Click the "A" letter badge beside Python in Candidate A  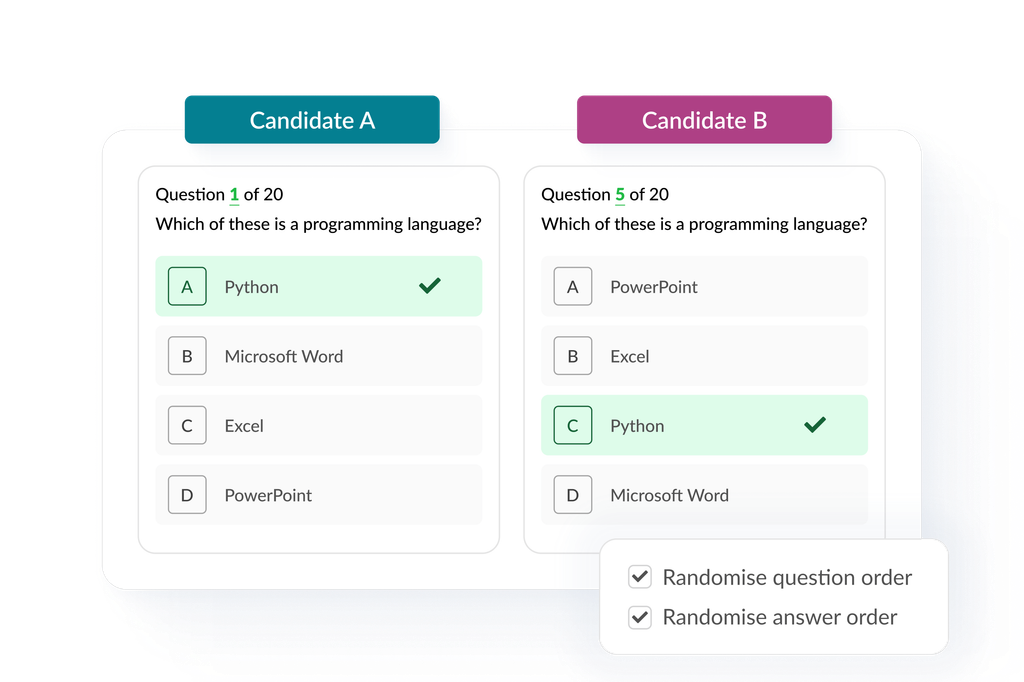187,286
